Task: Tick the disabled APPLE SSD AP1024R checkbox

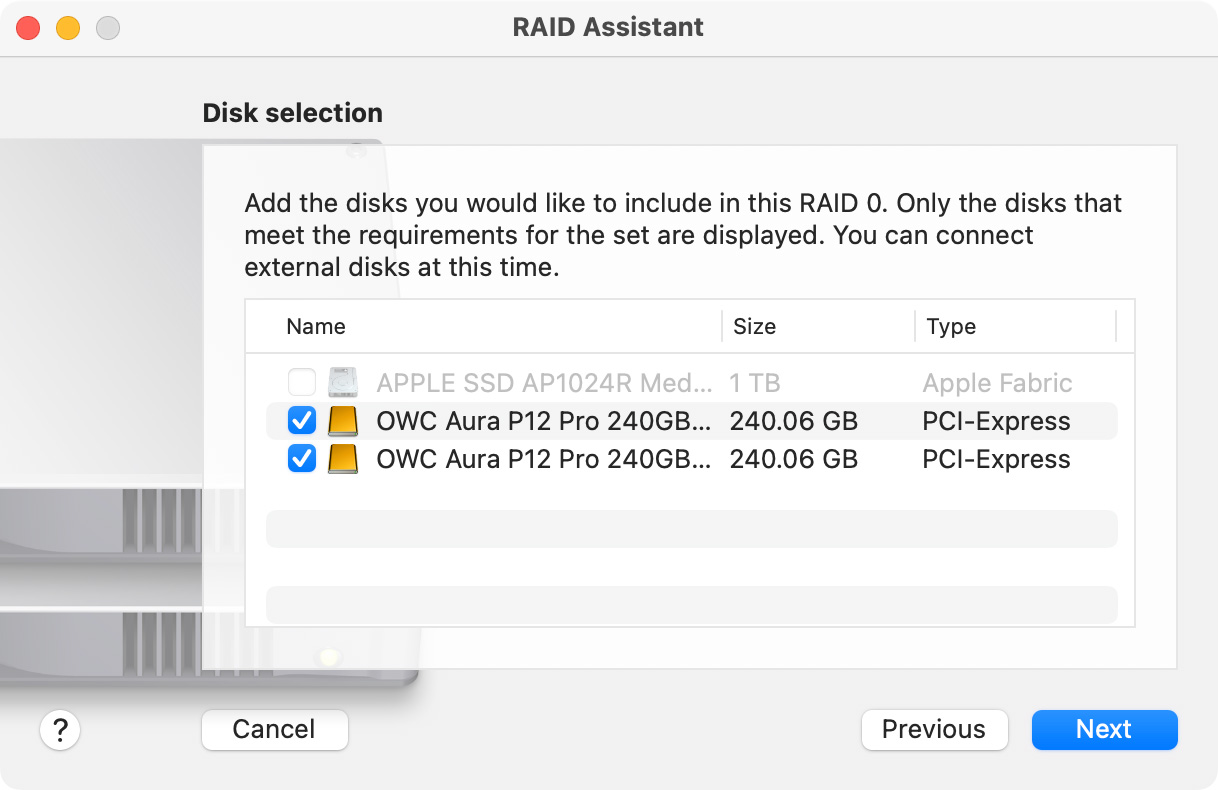Action: pos(302,383)
